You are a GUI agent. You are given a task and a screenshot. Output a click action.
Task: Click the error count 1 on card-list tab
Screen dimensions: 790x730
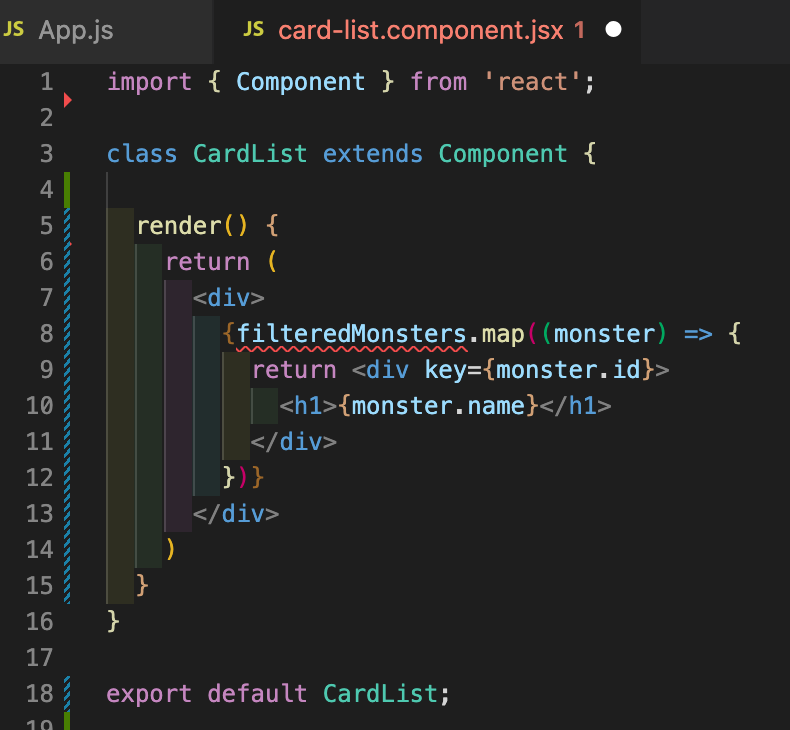(579, 30)
